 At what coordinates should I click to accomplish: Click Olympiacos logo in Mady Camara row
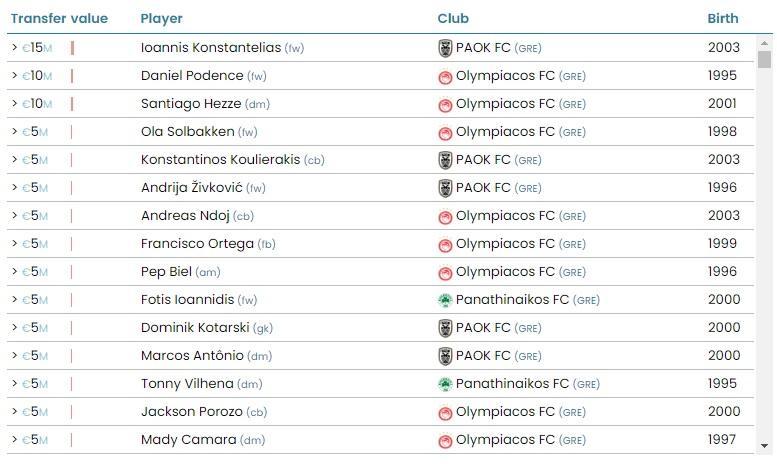[445, 441]
